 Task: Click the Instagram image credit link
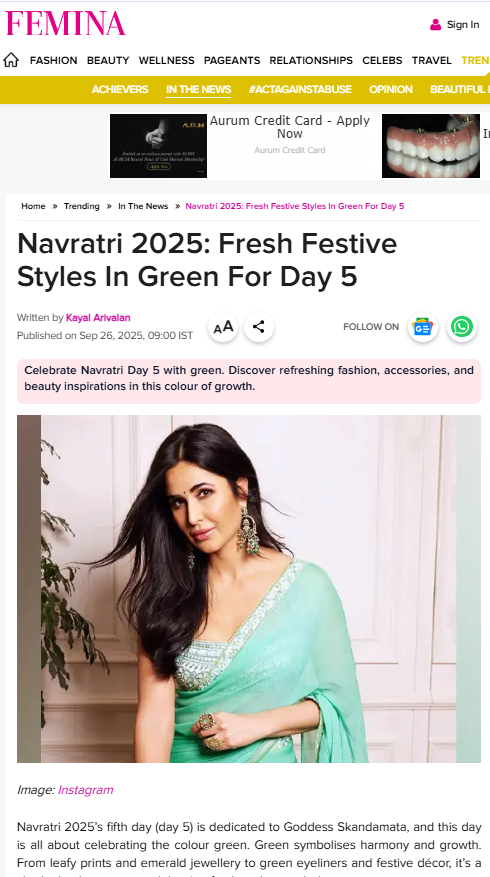(x=86, y=790)
